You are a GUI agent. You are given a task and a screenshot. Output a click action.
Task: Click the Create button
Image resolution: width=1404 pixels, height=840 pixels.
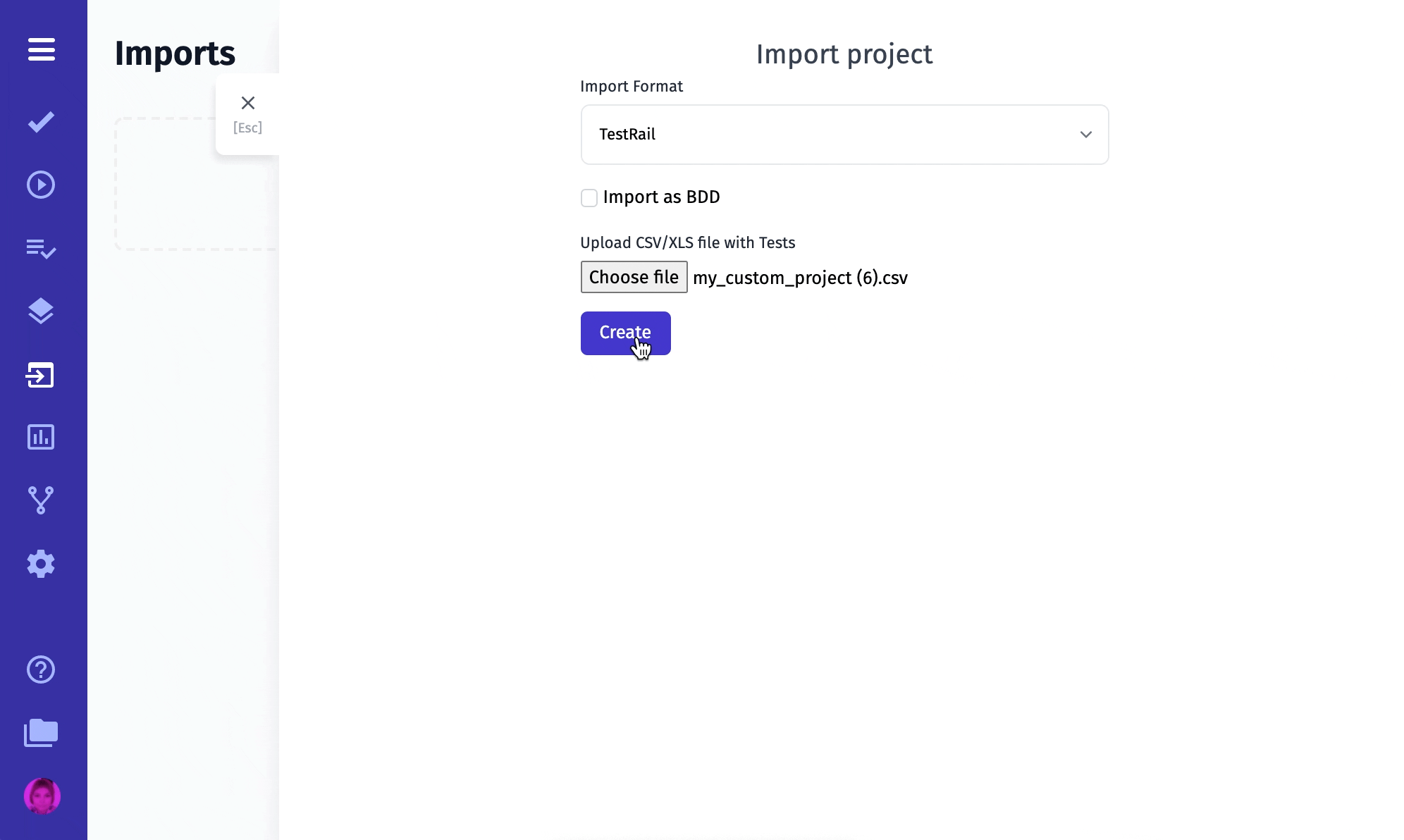[625, 333]
